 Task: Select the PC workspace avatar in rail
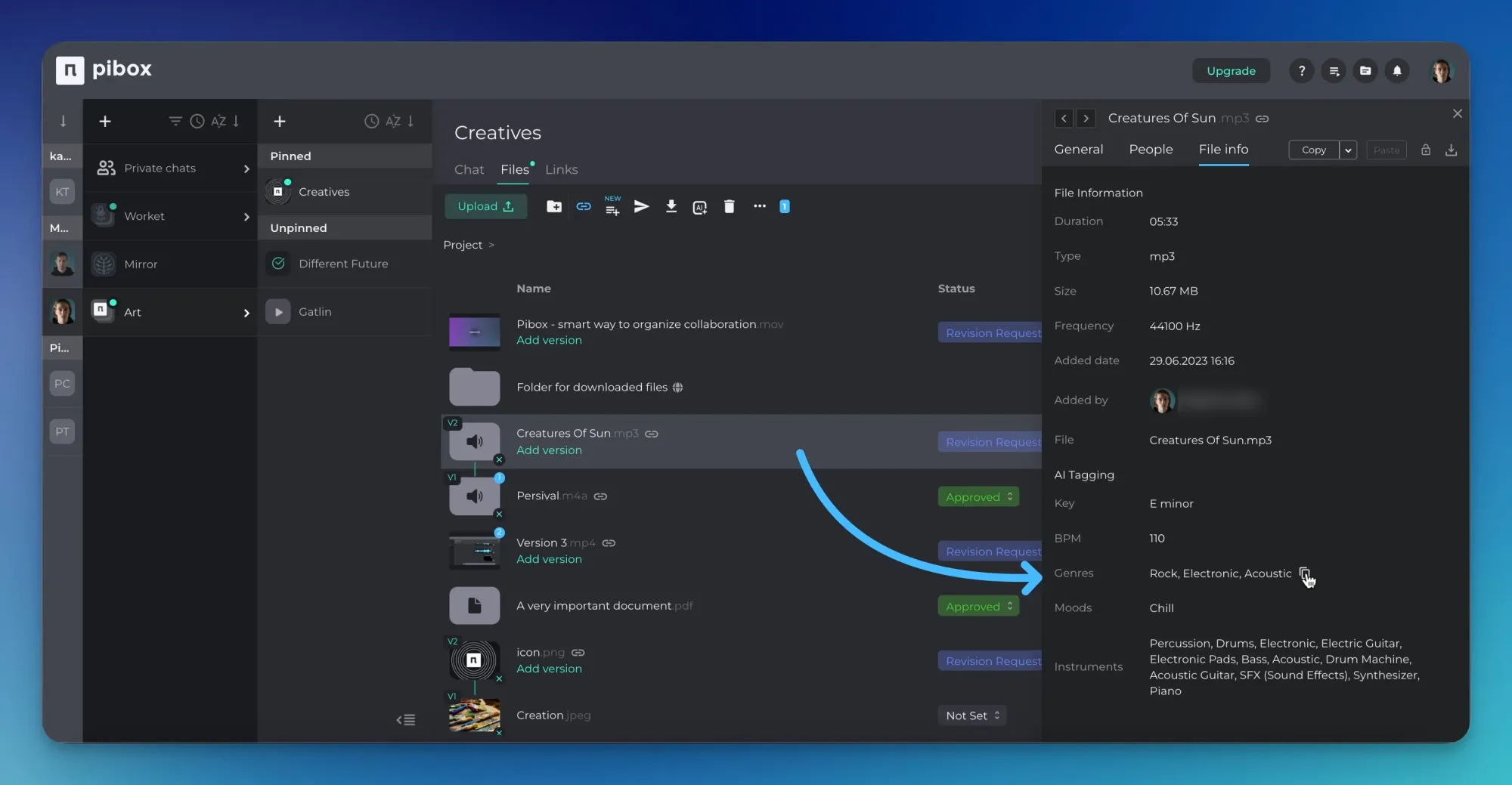pos(62,383)
